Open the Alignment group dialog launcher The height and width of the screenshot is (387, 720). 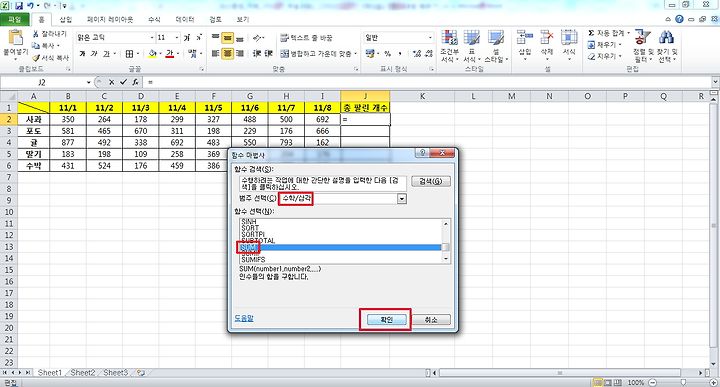point(356,69)
